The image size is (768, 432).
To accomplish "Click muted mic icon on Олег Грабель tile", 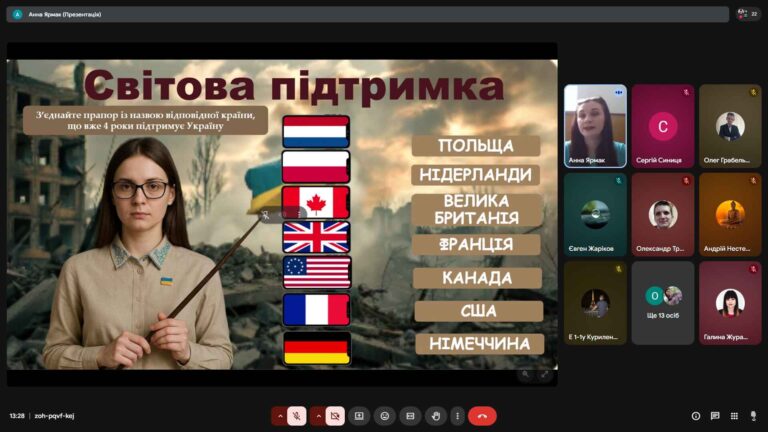I will pyautogui.click(x=754, y=92).
